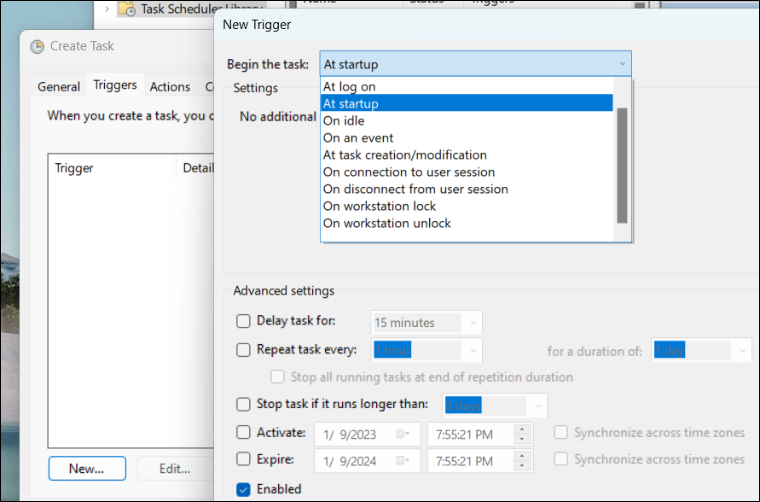The width and height of the screenshot is (760, 502).
Task: Uncheck the Enabled checkbox
Action: (243, 490)
